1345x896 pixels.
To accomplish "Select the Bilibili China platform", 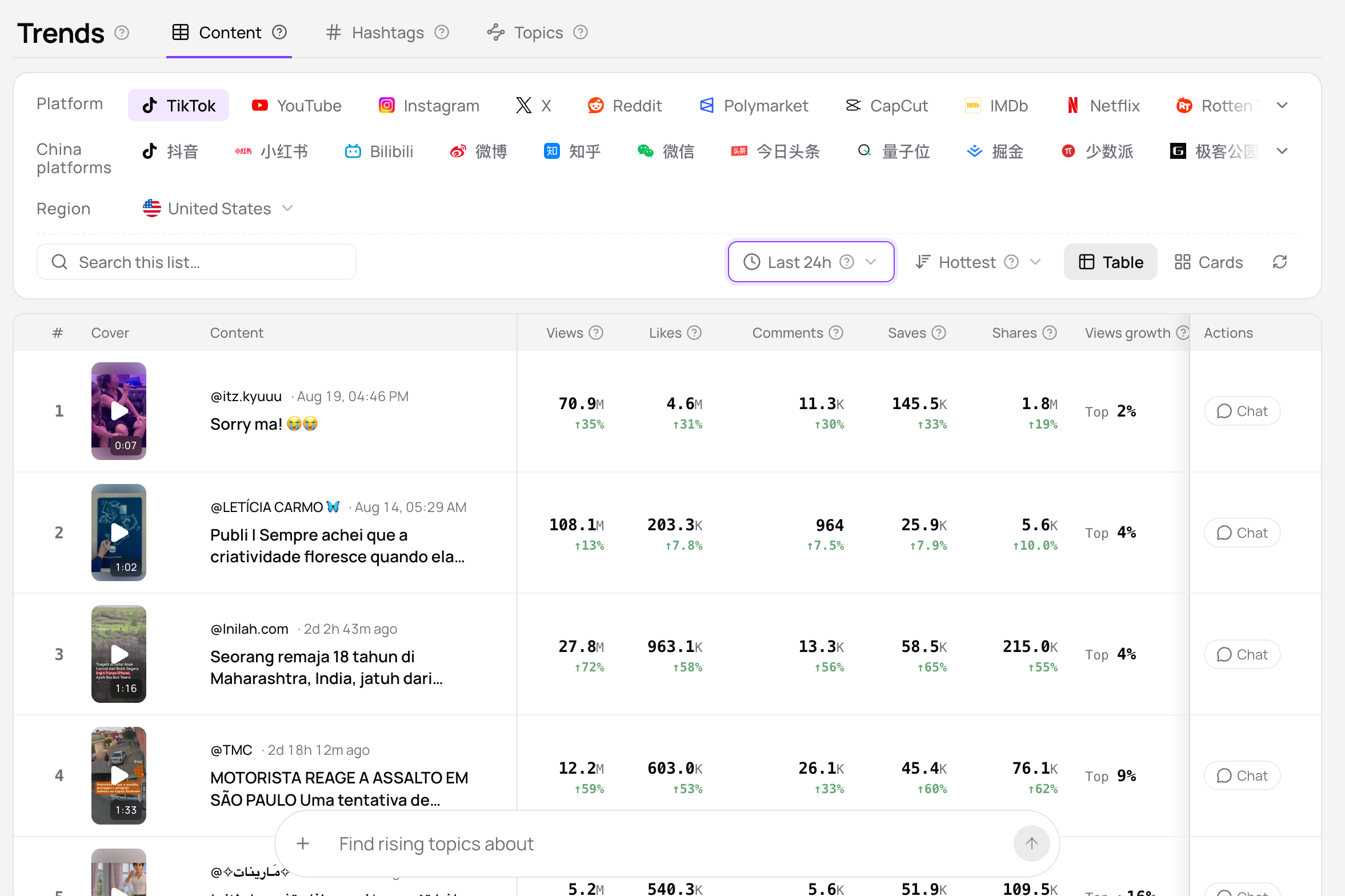I will pyautogui.click(x=379, y=151).
